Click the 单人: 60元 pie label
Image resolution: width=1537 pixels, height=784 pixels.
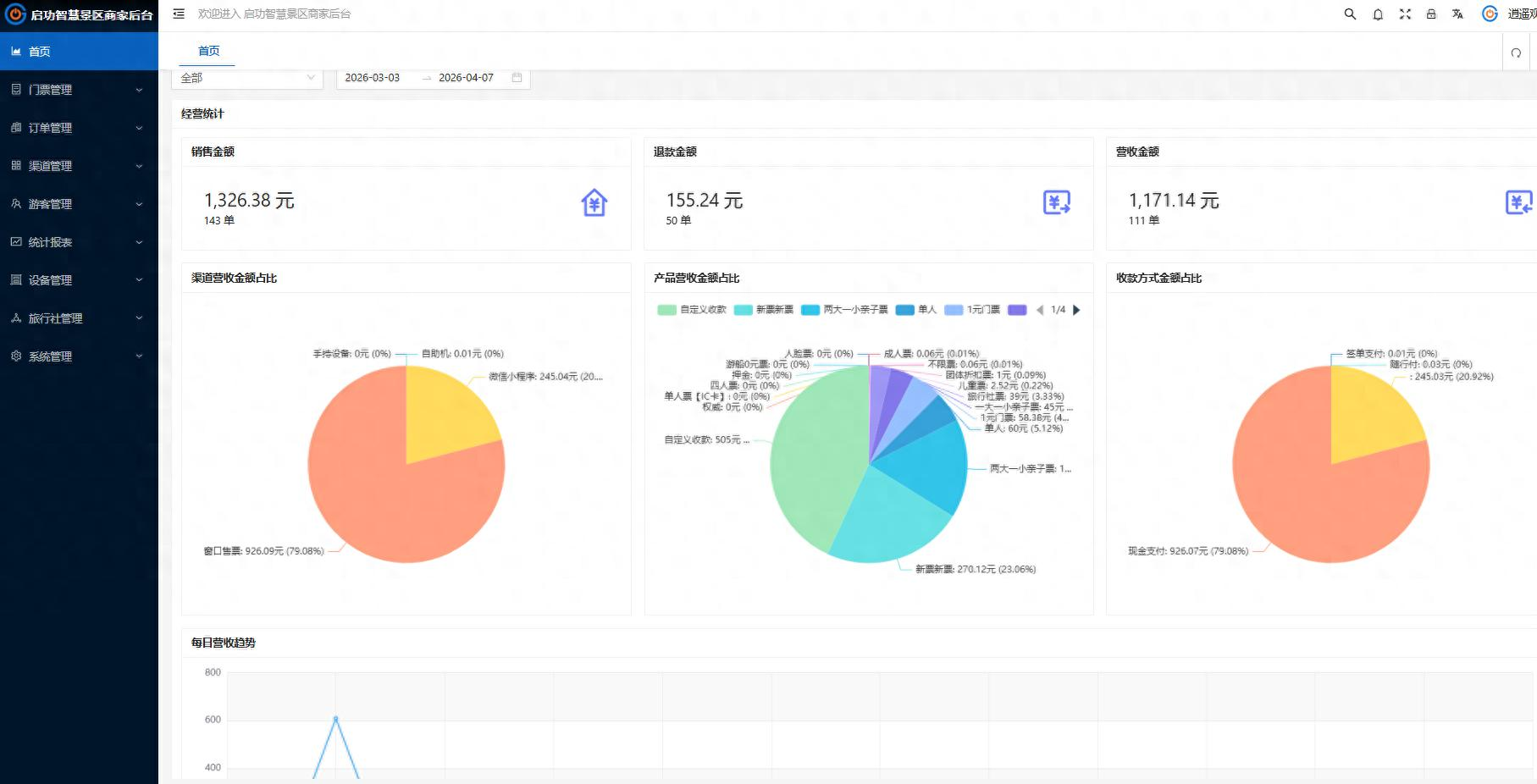click(x=1023, y=428)
